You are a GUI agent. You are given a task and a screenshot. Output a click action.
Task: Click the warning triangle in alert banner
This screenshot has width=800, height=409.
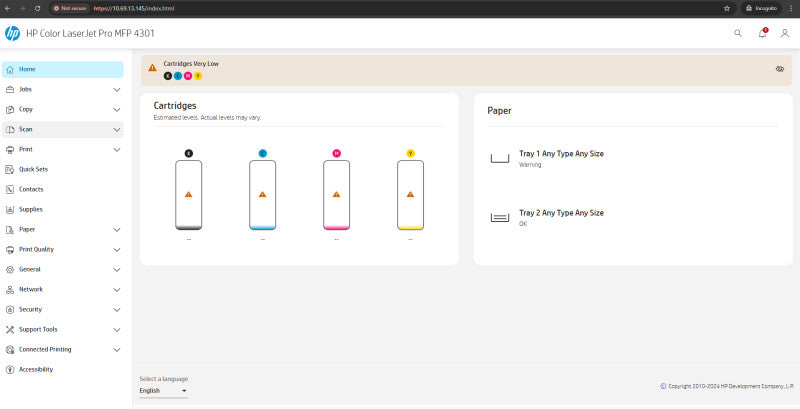(153, 67)
